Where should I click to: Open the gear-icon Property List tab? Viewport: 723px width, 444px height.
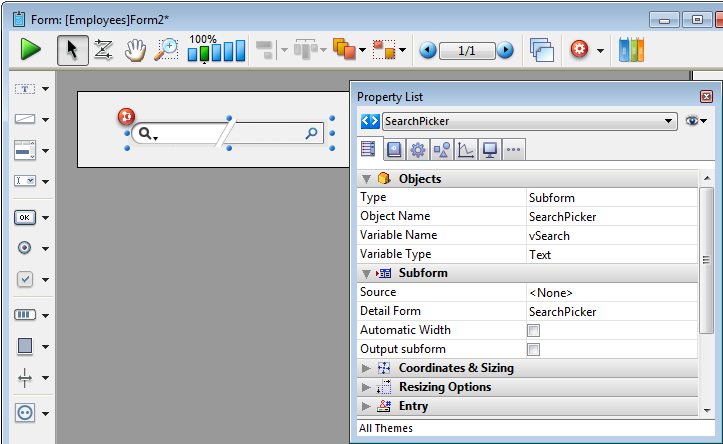point(418,150)
